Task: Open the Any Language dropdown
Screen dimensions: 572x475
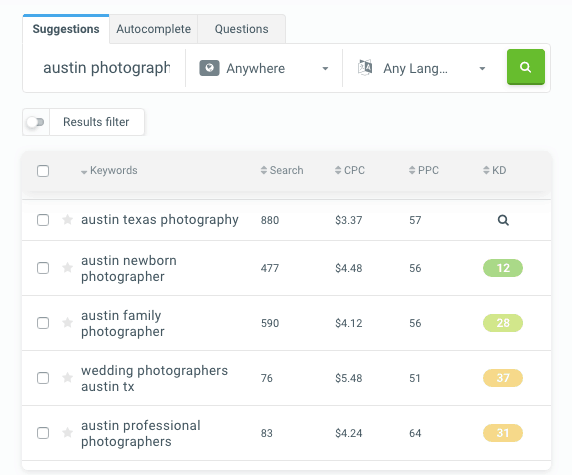Action: click(x=422, y=68)
